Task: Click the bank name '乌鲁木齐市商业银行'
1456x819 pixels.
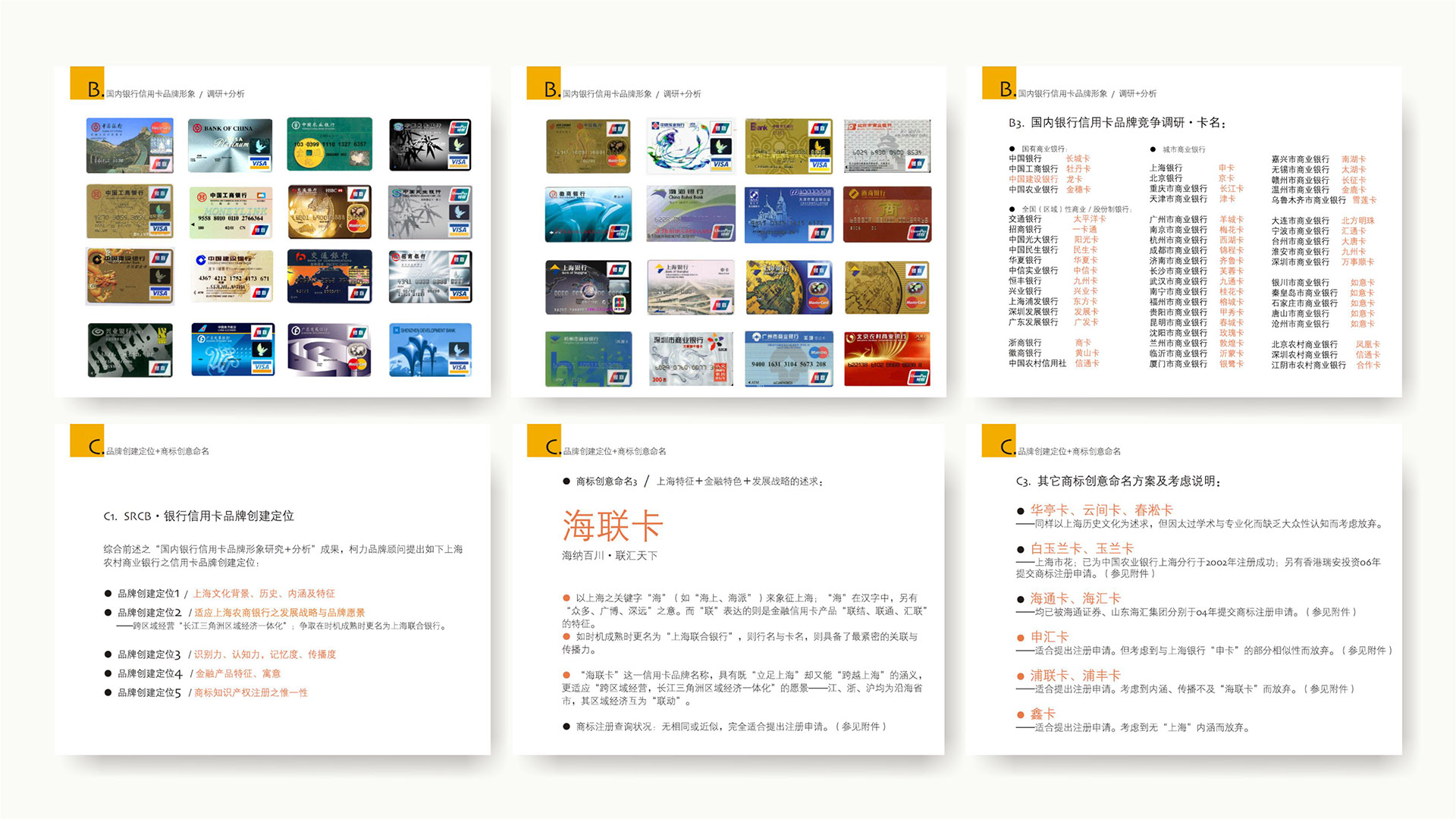Action: [x=1309, y=200]
